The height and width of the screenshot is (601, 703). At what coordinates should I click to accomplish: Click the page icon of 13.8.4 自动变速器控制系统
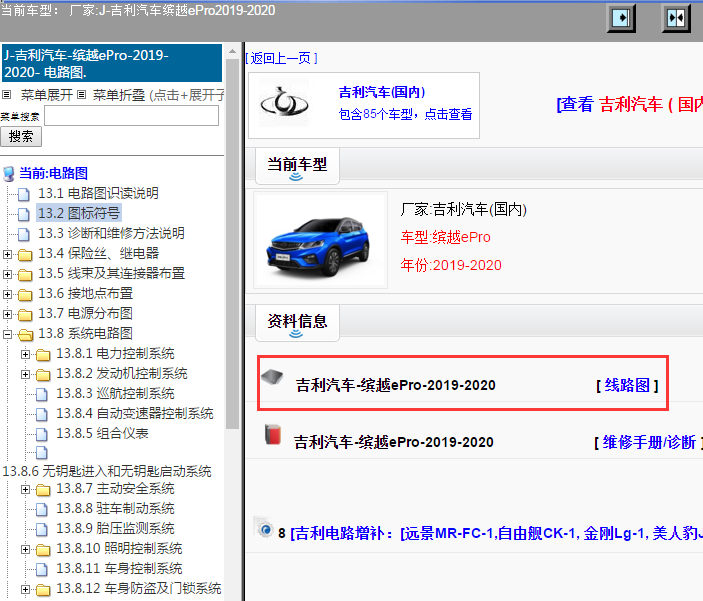42,414
